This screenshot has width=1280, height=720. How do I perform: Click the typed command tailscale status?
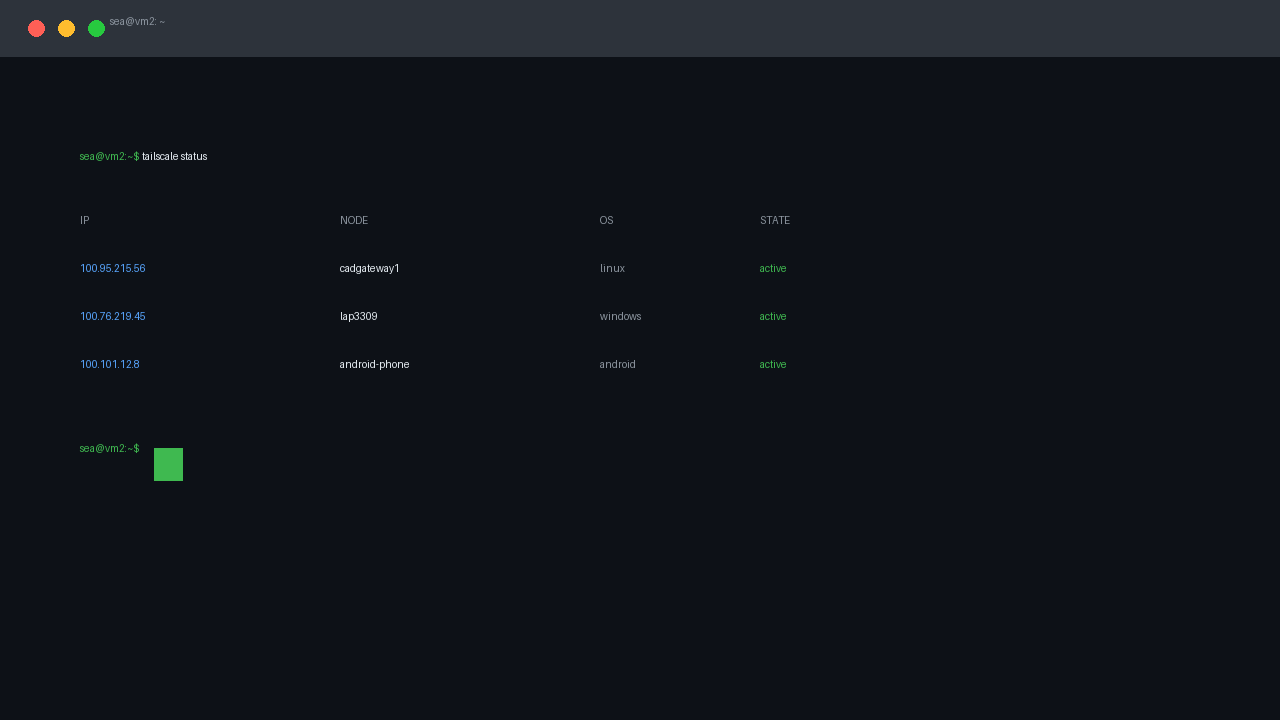pos(174,156)
